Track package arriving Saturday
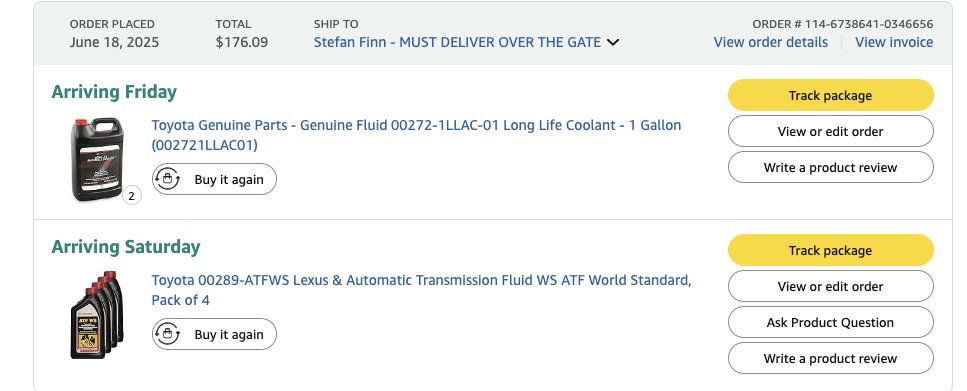Screen dimensions: 967x391 (830, 250)
